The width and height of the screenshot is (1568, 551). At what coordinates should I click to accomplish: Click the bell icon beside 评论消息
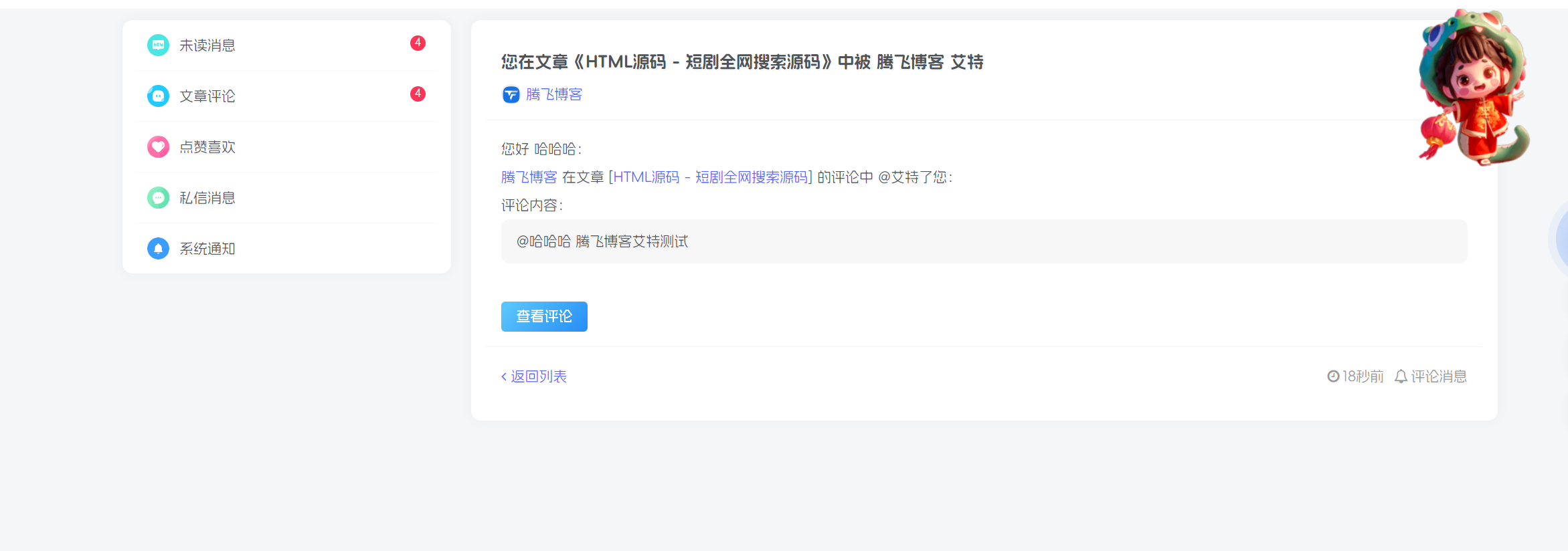point(1401,376)
